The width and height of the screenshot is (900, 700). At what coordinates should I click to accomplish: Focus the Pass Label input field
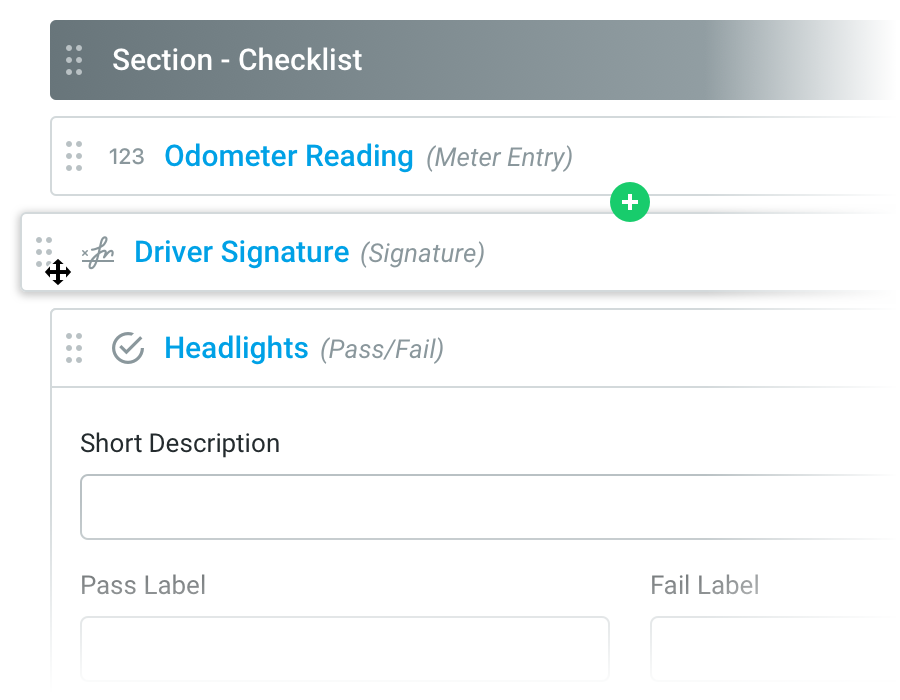click(345, 649)
